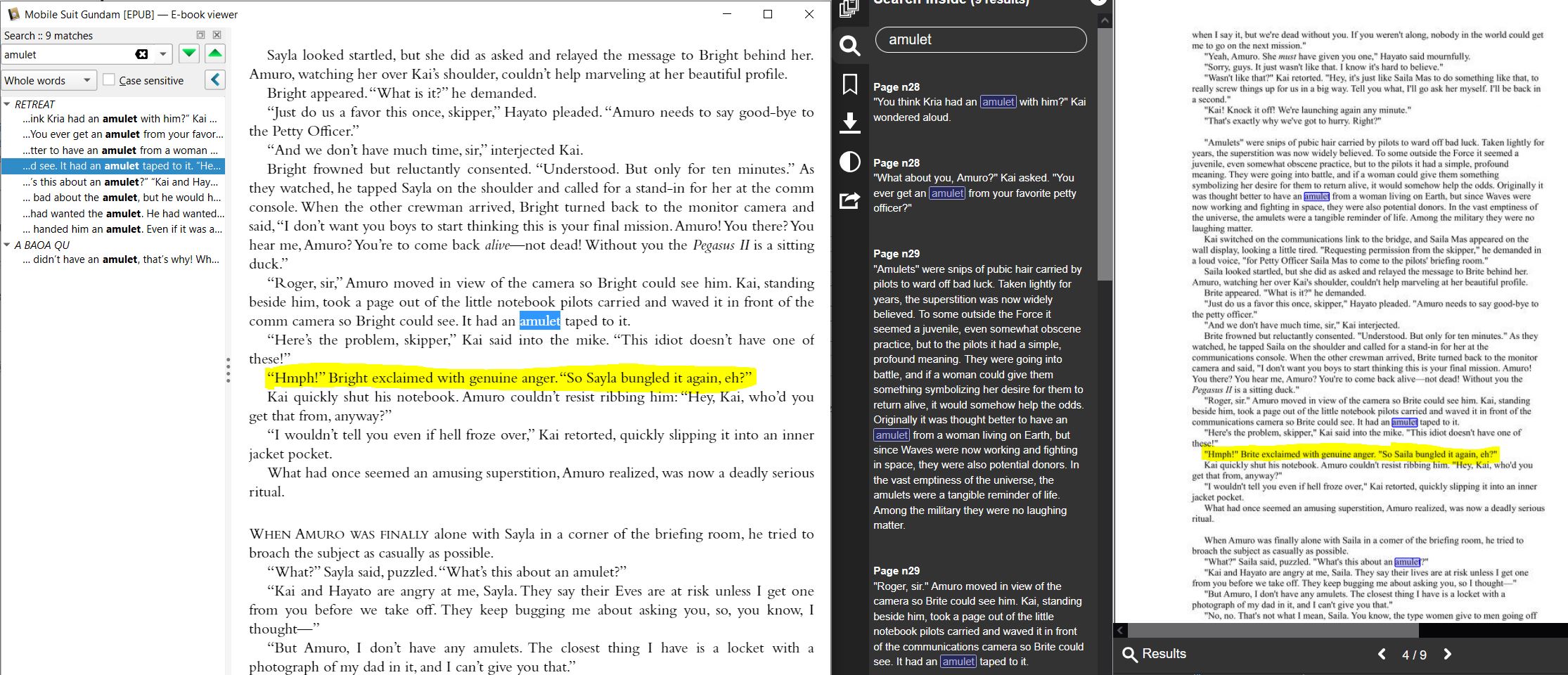Jump to previous match with green up arrow
Image resolution: width=1568 pixels, height=675 pixels.
215,53
